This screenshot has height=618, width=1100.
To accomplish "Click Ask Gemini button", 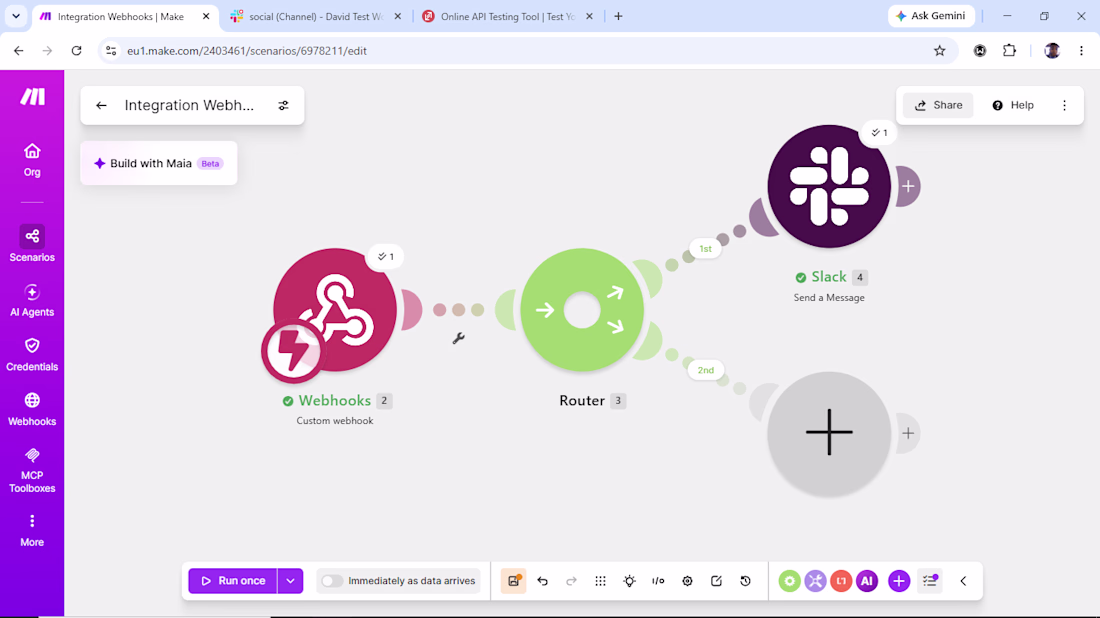I will [931, 16].
